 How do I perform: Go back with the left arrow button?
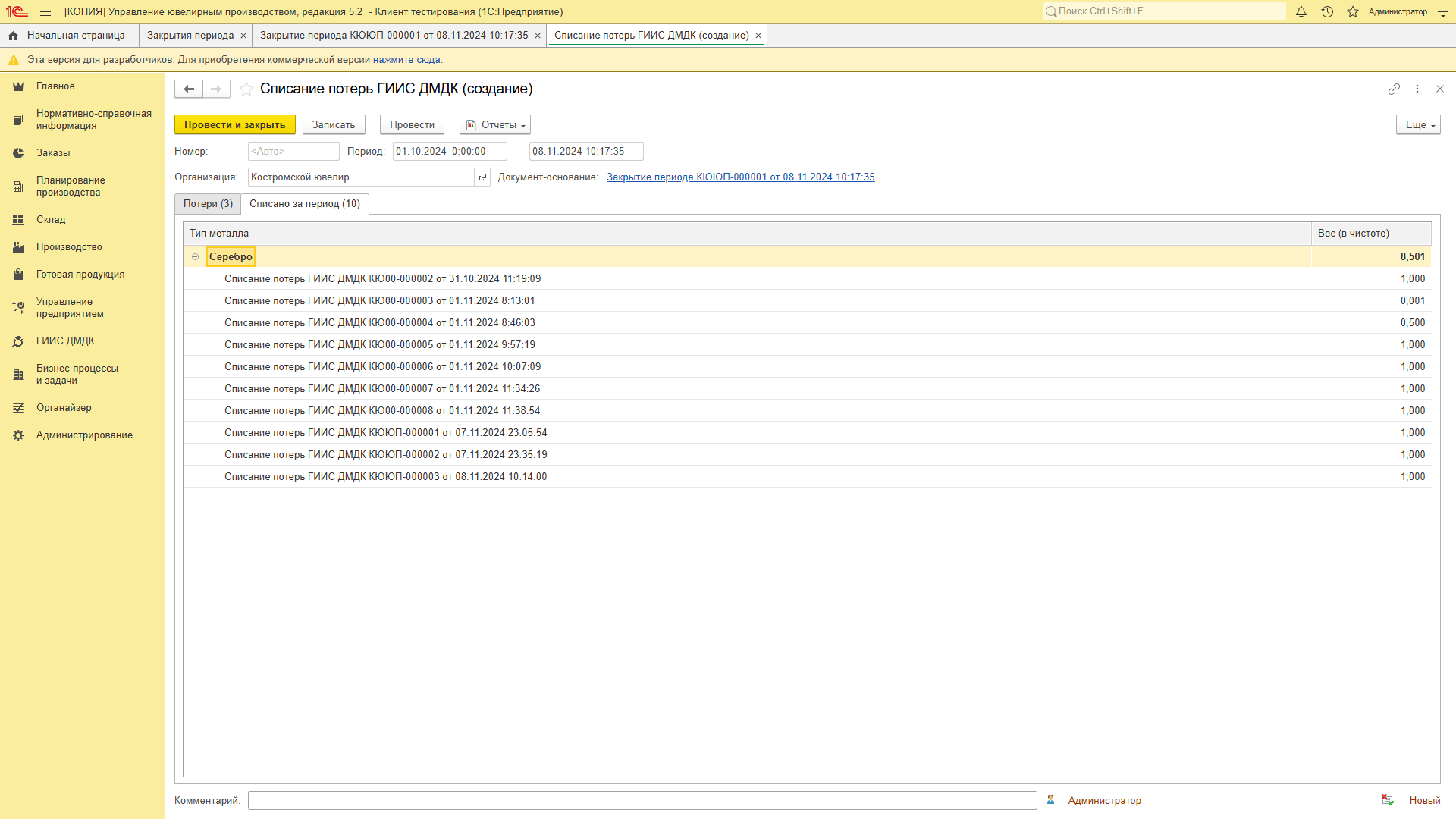click(x=189, y=89)
